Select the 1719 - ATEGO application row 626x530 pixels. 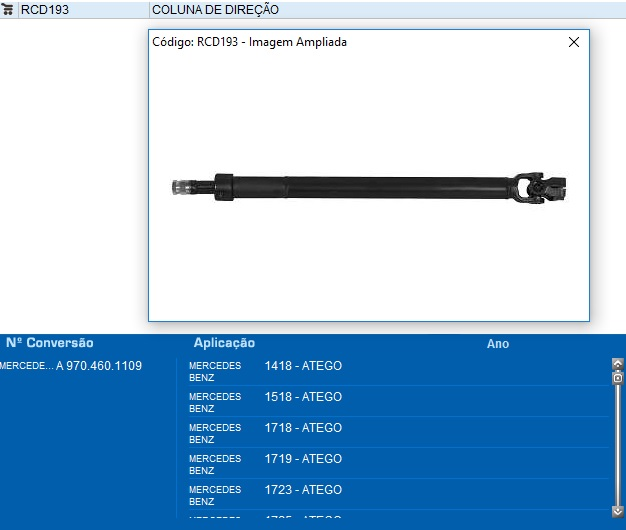coord(303,459)
